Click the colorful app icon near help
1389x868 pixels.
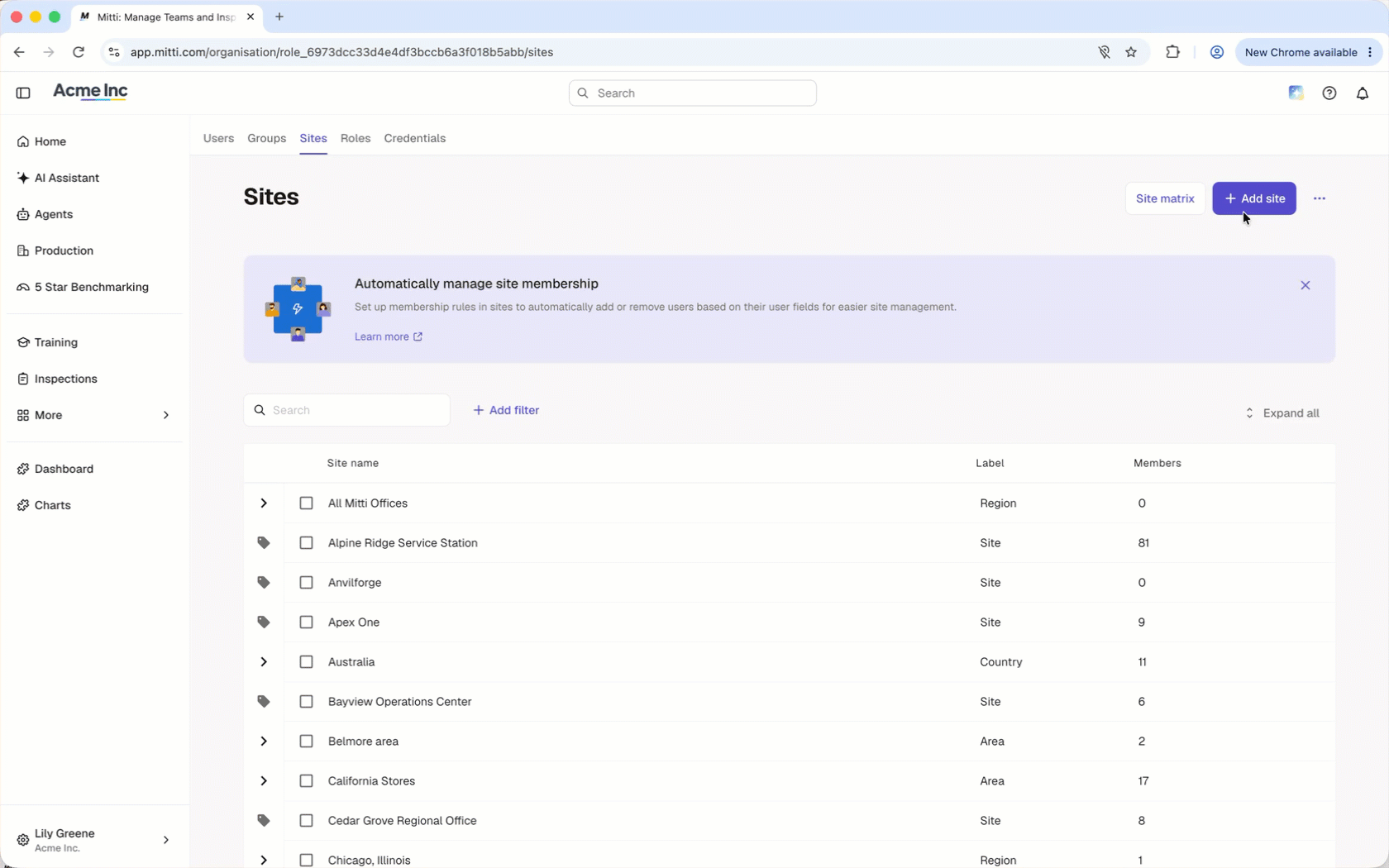pos(1296,93)
